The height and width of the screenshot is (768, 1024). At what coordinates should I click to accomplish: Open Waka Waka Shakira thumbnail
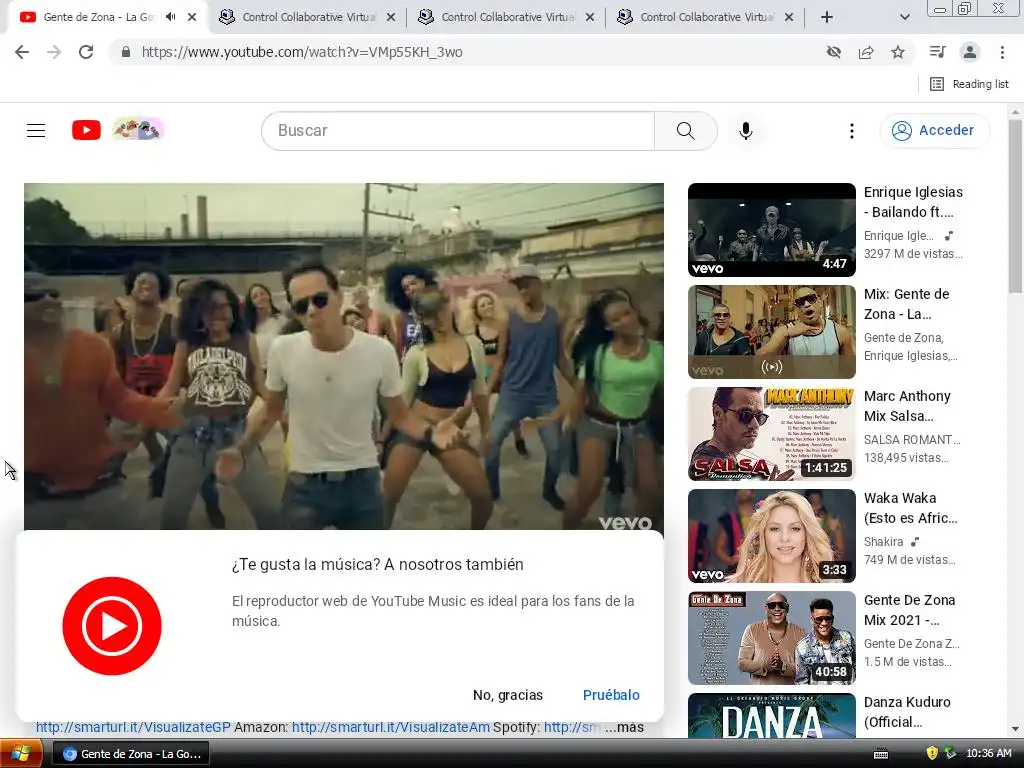(x=772, y=536)
